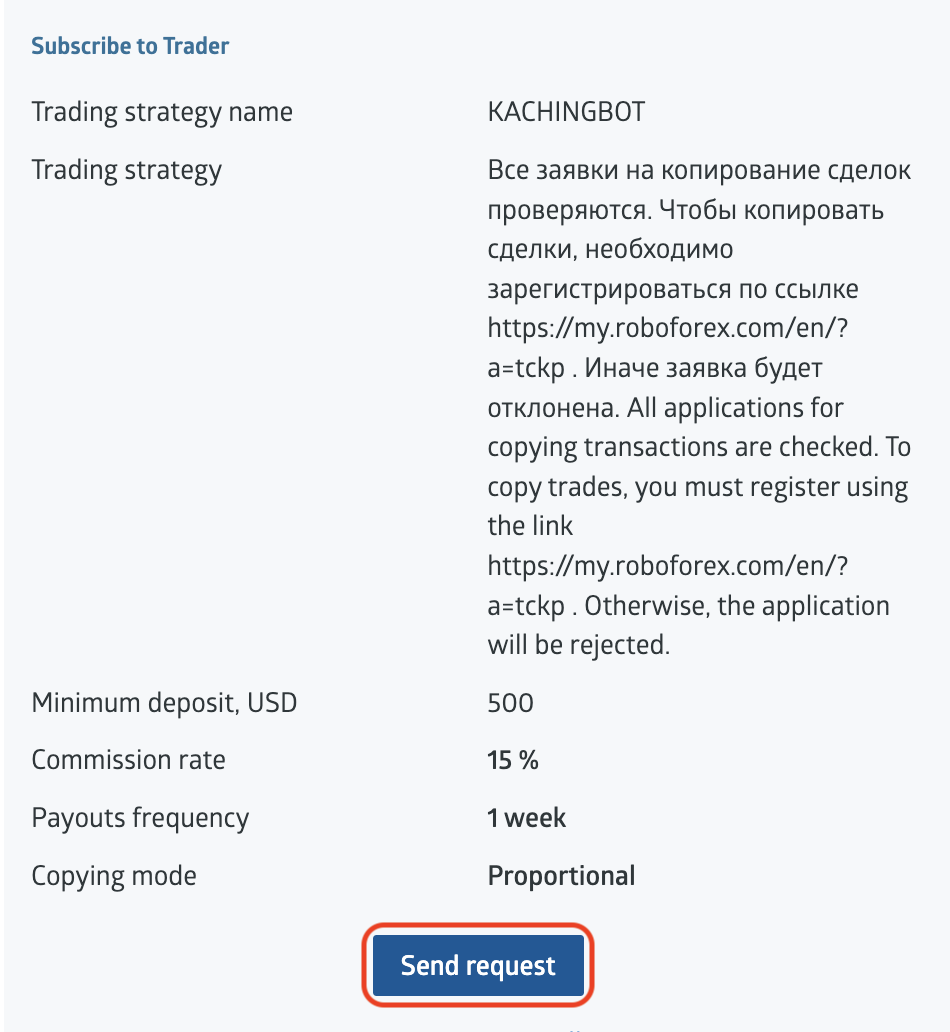Viewport: 950px width, 1032px height.
Task: Select the 15 % commission value
Action: 511,759
